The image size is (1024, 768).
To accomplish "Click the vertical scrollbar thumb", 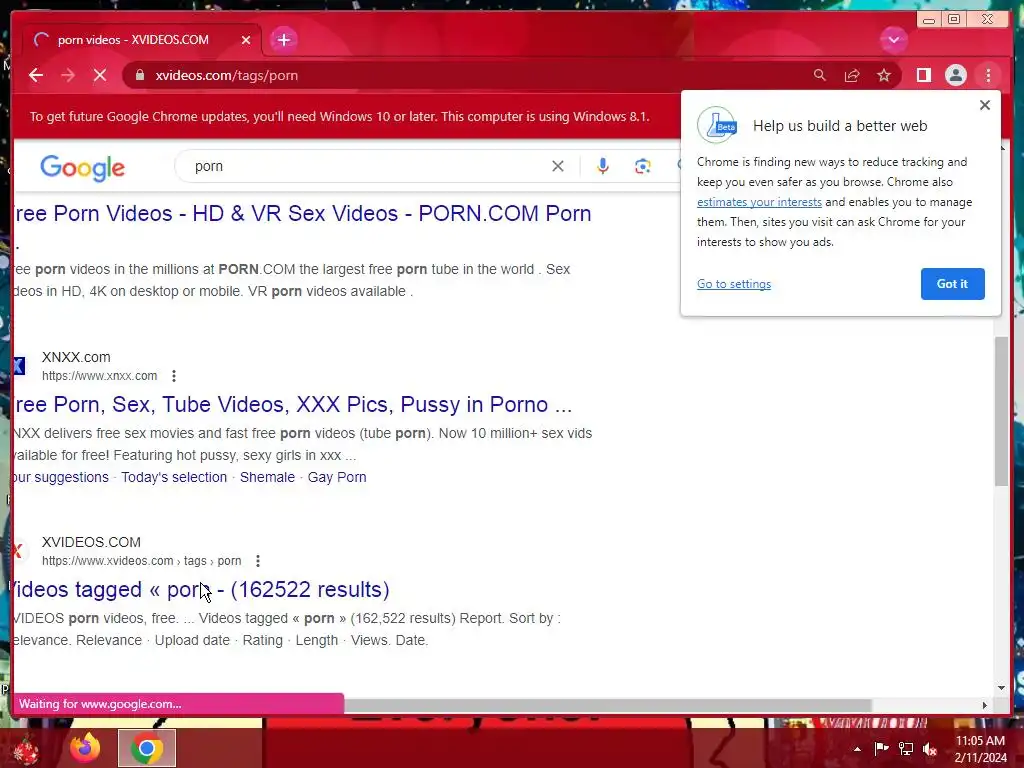I will [1001, 411].
